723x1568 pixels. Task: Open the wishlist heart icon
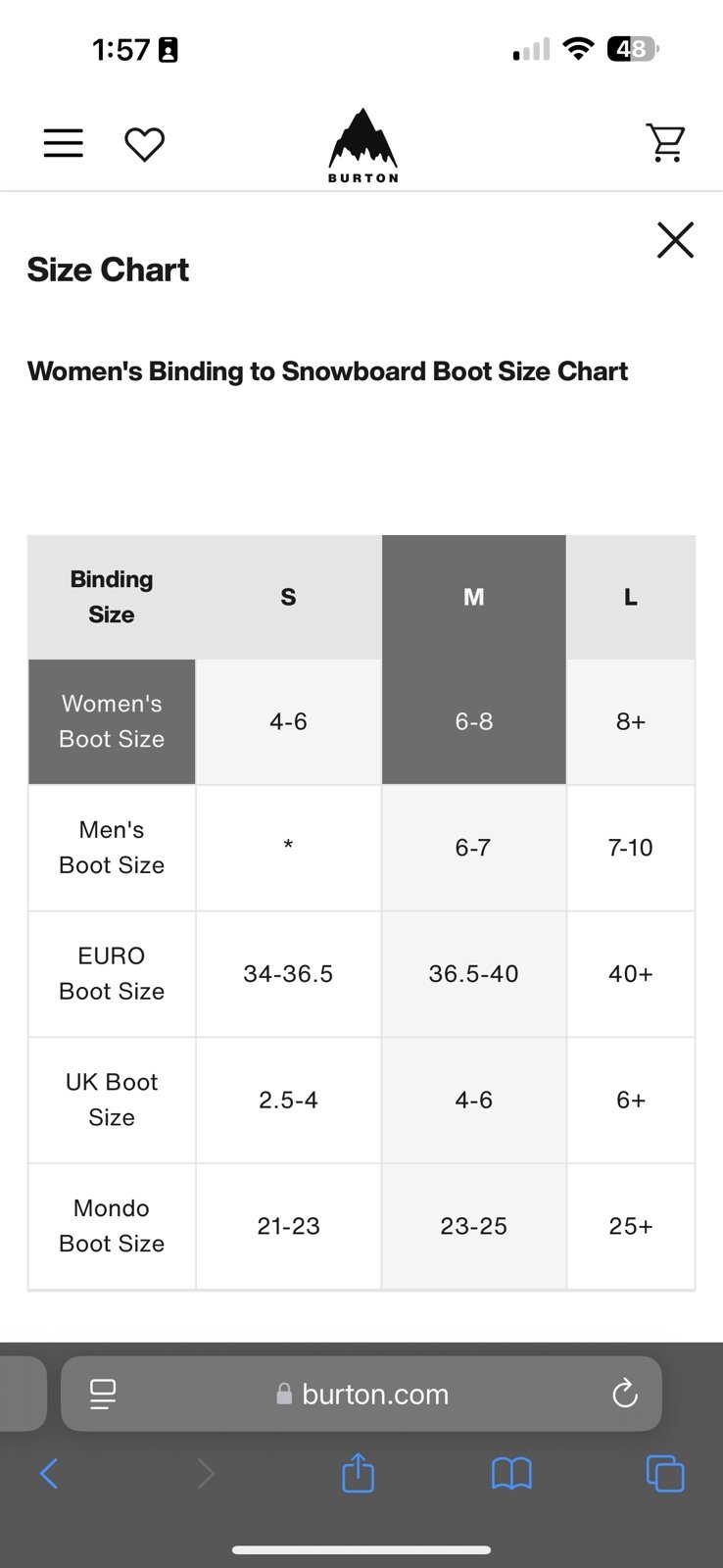(144, 145)
